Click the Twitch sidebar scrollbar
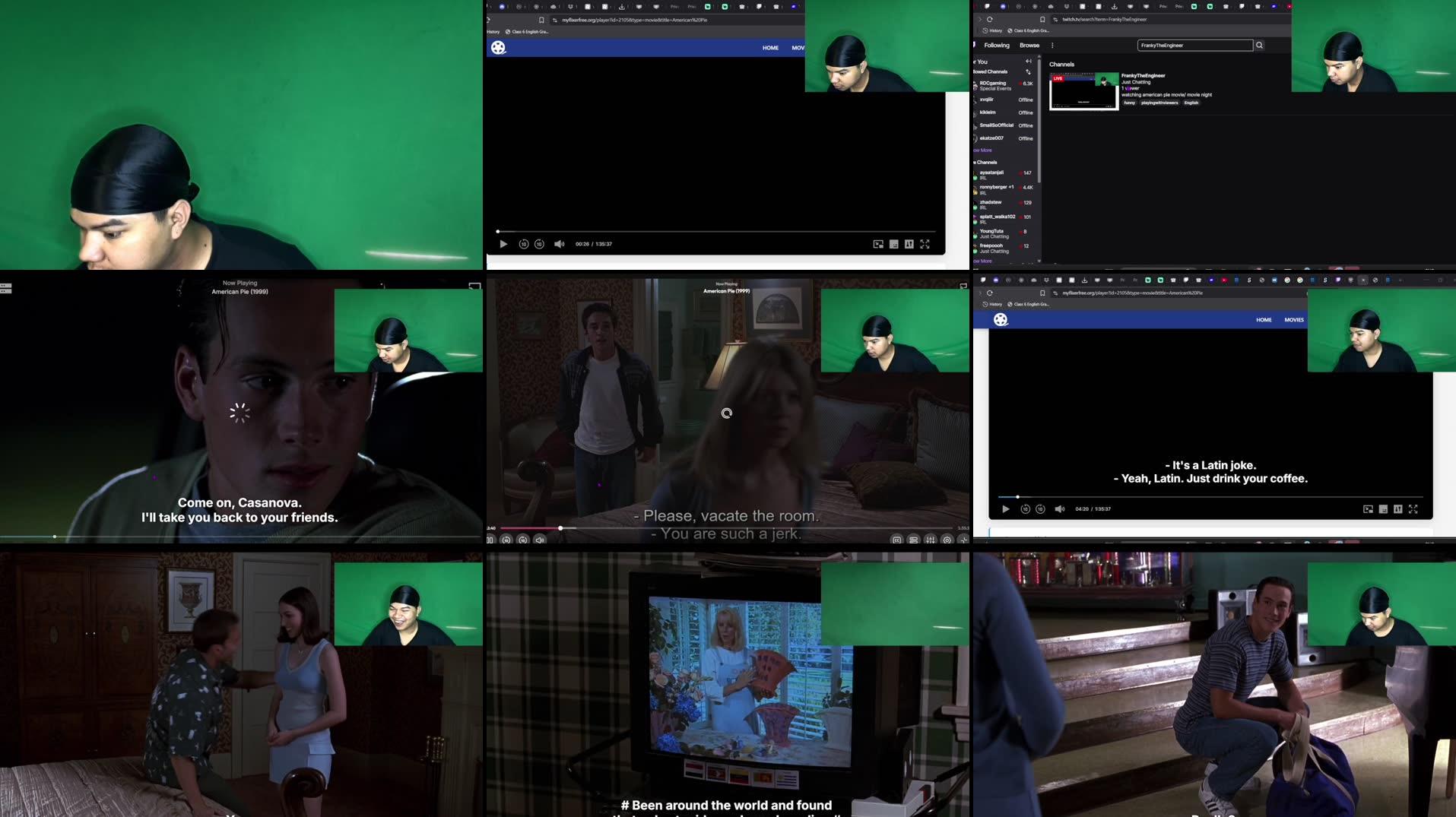1456x817 pixels. click(1039, 120)
